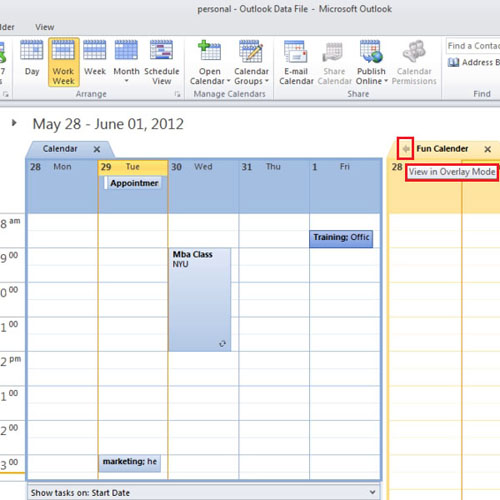Open Calendar Permissions

pos(414,62)
